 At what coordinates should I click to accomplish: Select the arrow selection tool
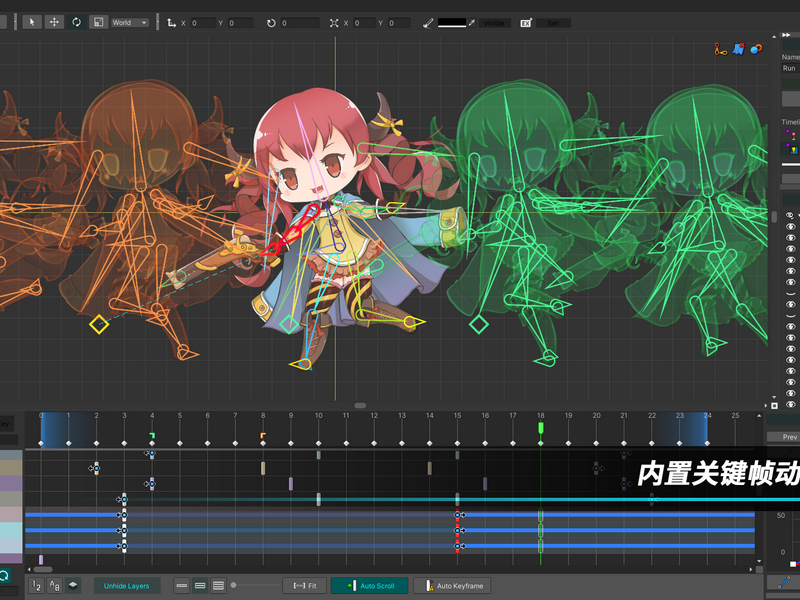[x=32, y=22]
